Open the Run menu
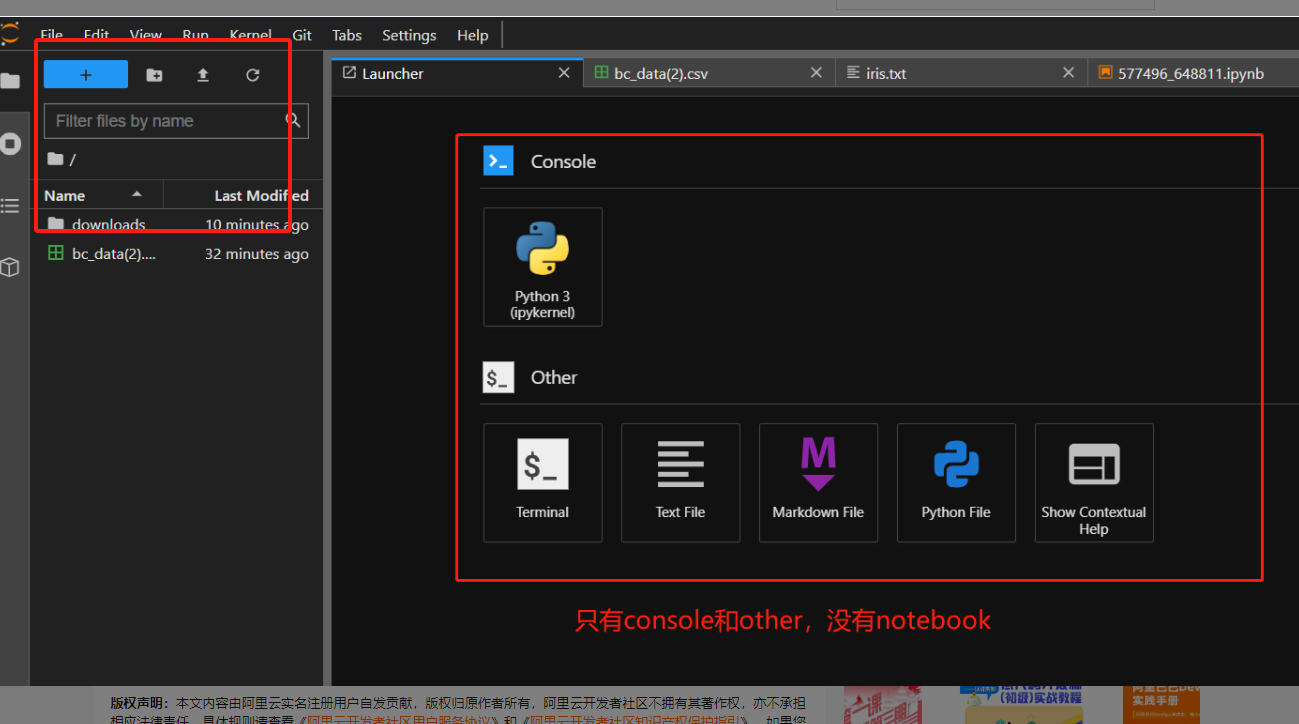The width and height of the screenshot is (1299, 724). pos(196,35)
